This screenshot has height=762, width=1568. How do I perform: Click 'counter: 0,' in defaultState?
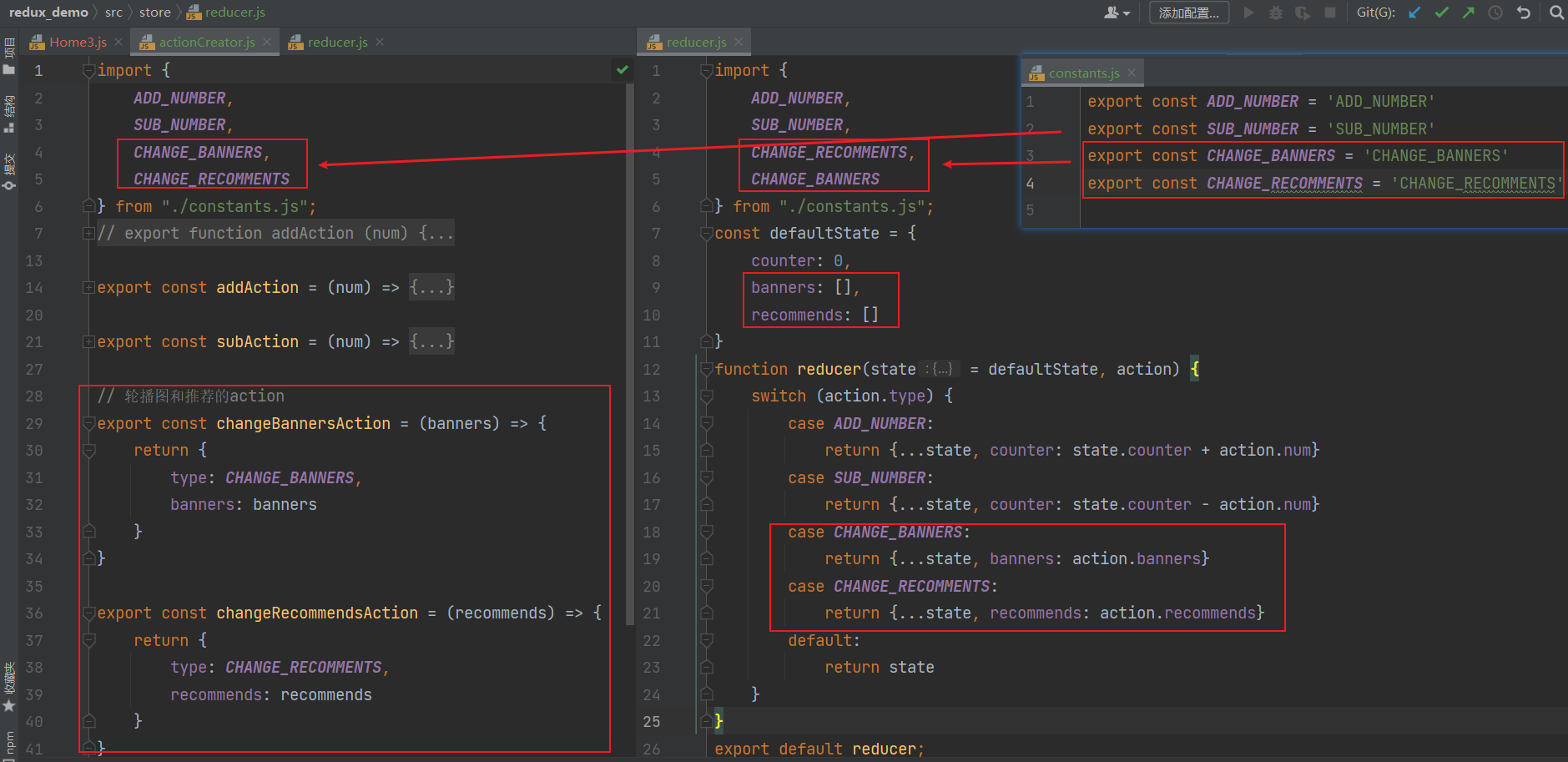(x=800, y=261)
